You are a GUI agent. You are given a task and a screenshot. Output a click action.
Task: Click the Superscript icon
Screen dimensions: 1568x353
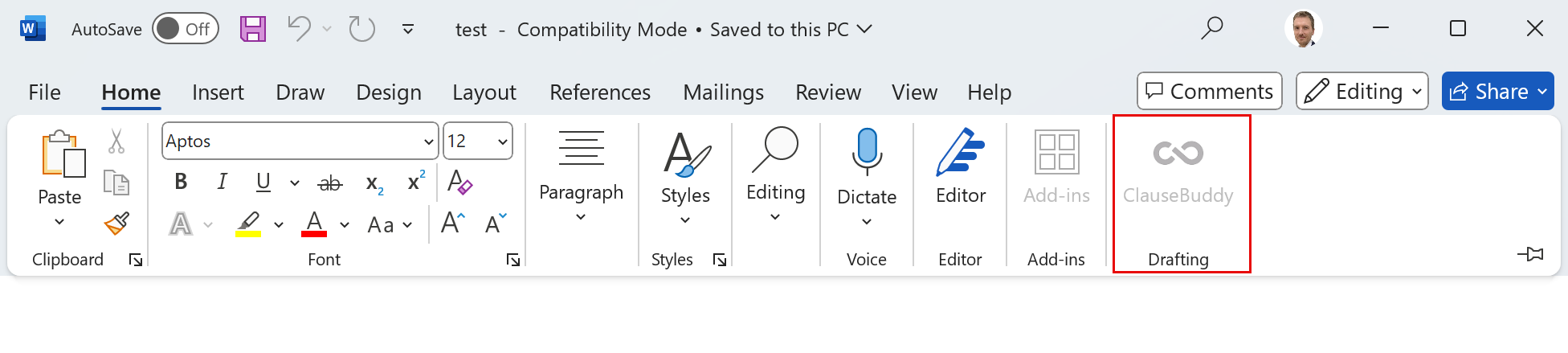(415, 183)
